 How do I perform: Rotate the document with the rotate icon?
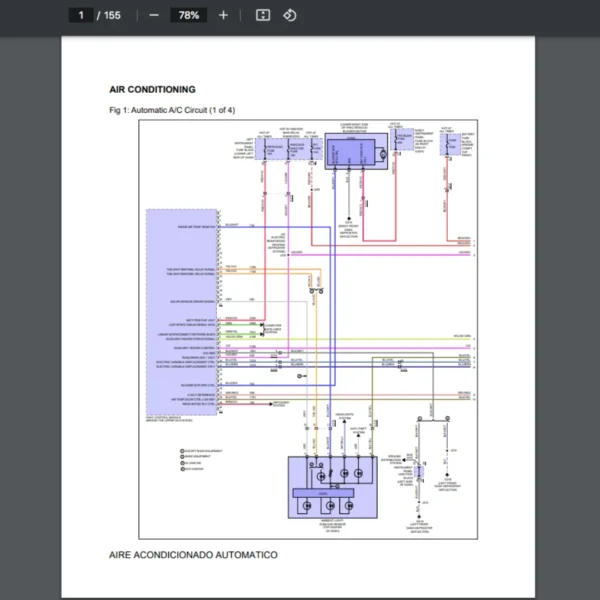coord(289,15)
